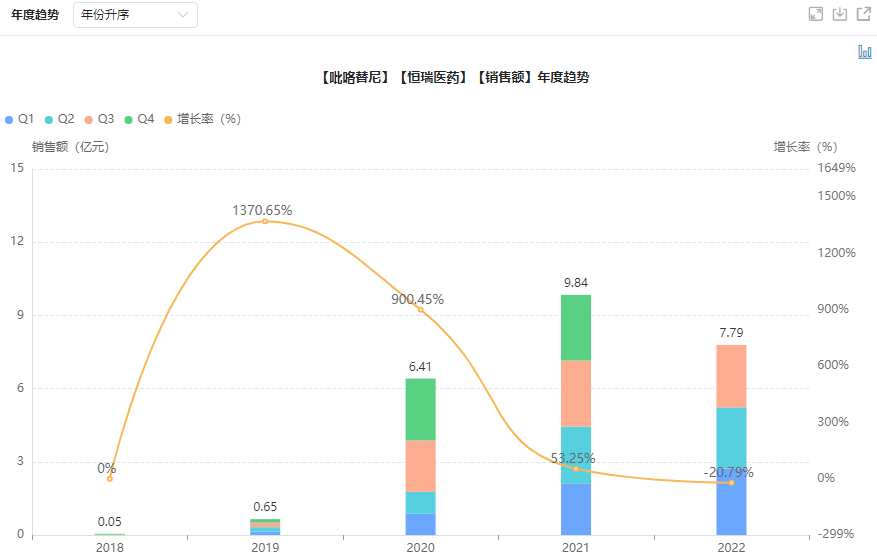The width and height of the screenshot is (877, 560).
Task: Click the 年份升序 dropdown arrow
Action: [182, 15]
